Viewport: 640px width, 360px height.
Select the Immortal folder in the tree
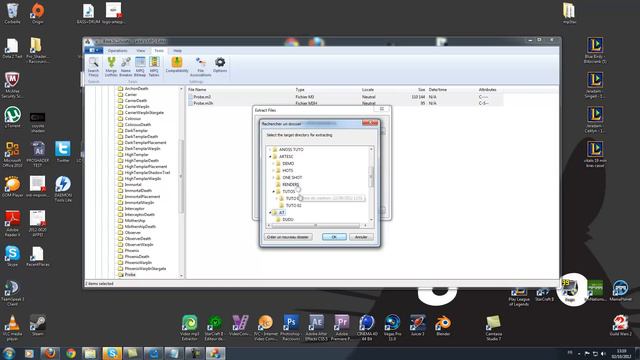tap(133, 184)
